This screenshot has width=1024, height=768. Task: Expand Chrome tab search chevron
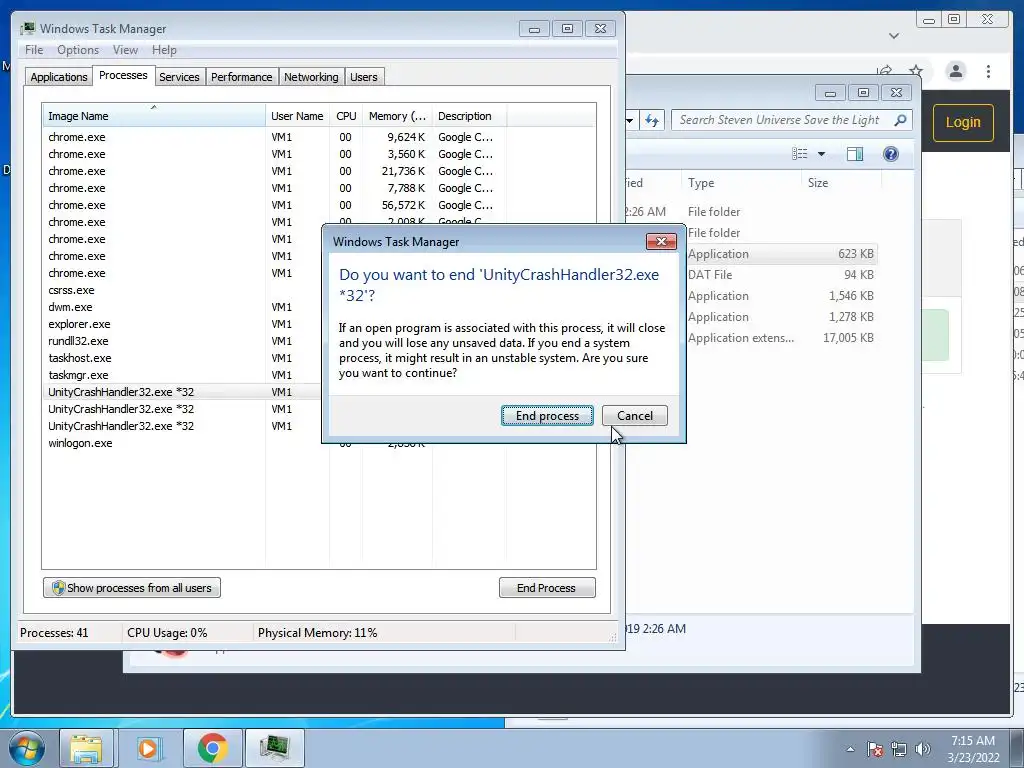click(x=894, y=36)
